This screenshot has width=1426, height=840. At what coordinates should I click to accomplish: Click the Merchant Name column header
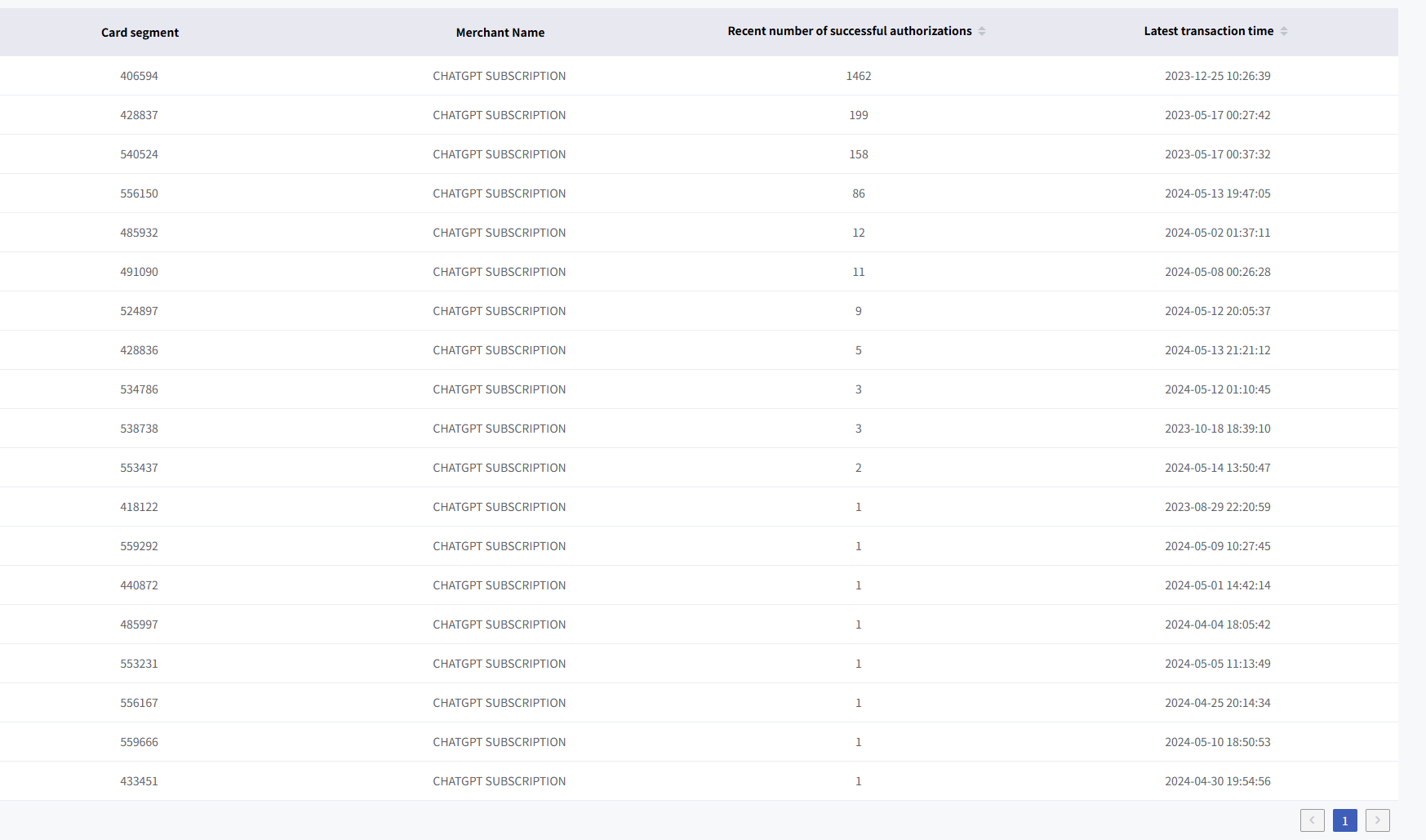pyautogui.click(x=500, y=33)
